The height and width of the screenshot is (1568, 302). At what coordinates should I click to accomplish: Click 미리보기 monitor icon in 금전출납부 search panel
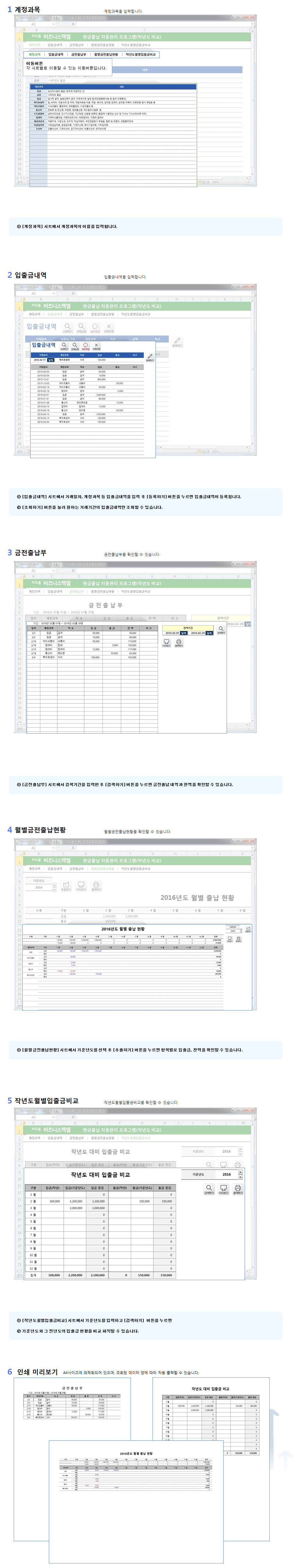(x=166, y=643)
